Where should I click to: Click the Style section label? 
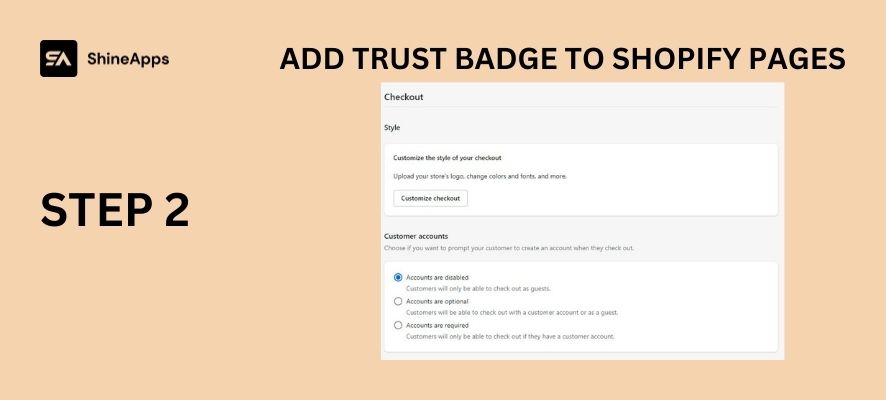392,128
